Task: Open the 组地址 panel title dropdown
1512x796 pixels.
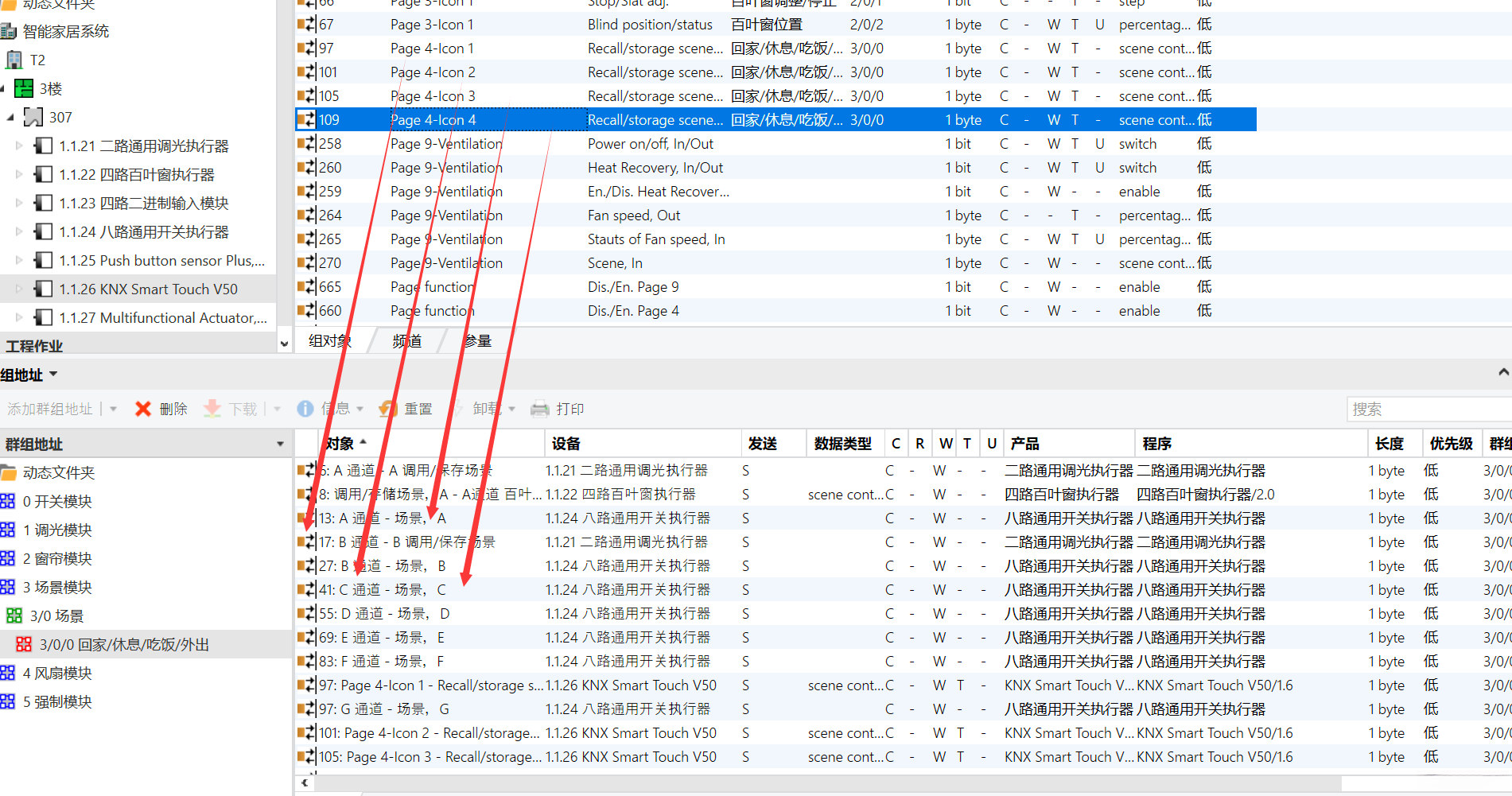Action: 53,375
